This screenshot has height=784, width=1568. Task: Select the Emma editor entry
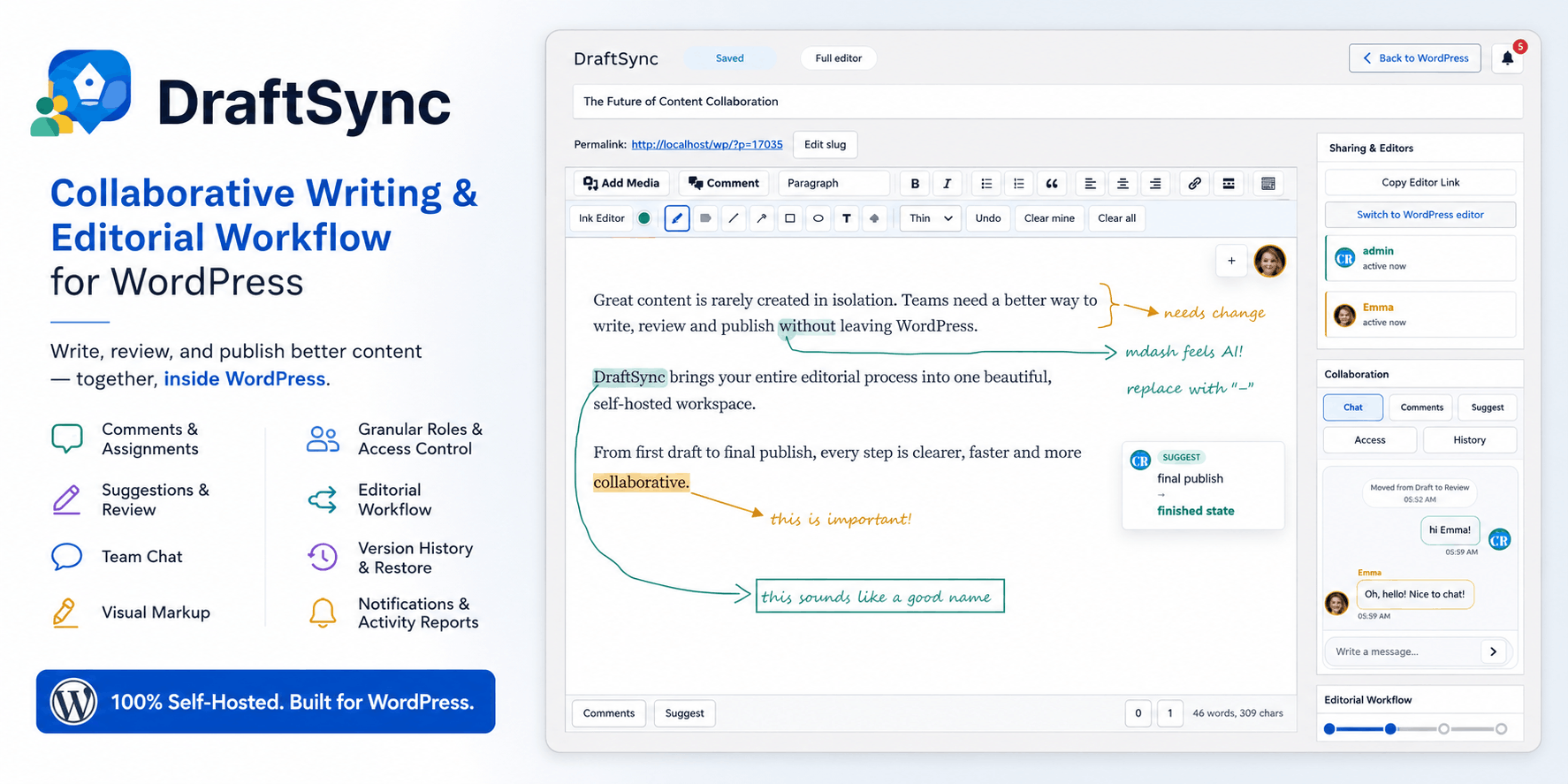coord(1420,315)
